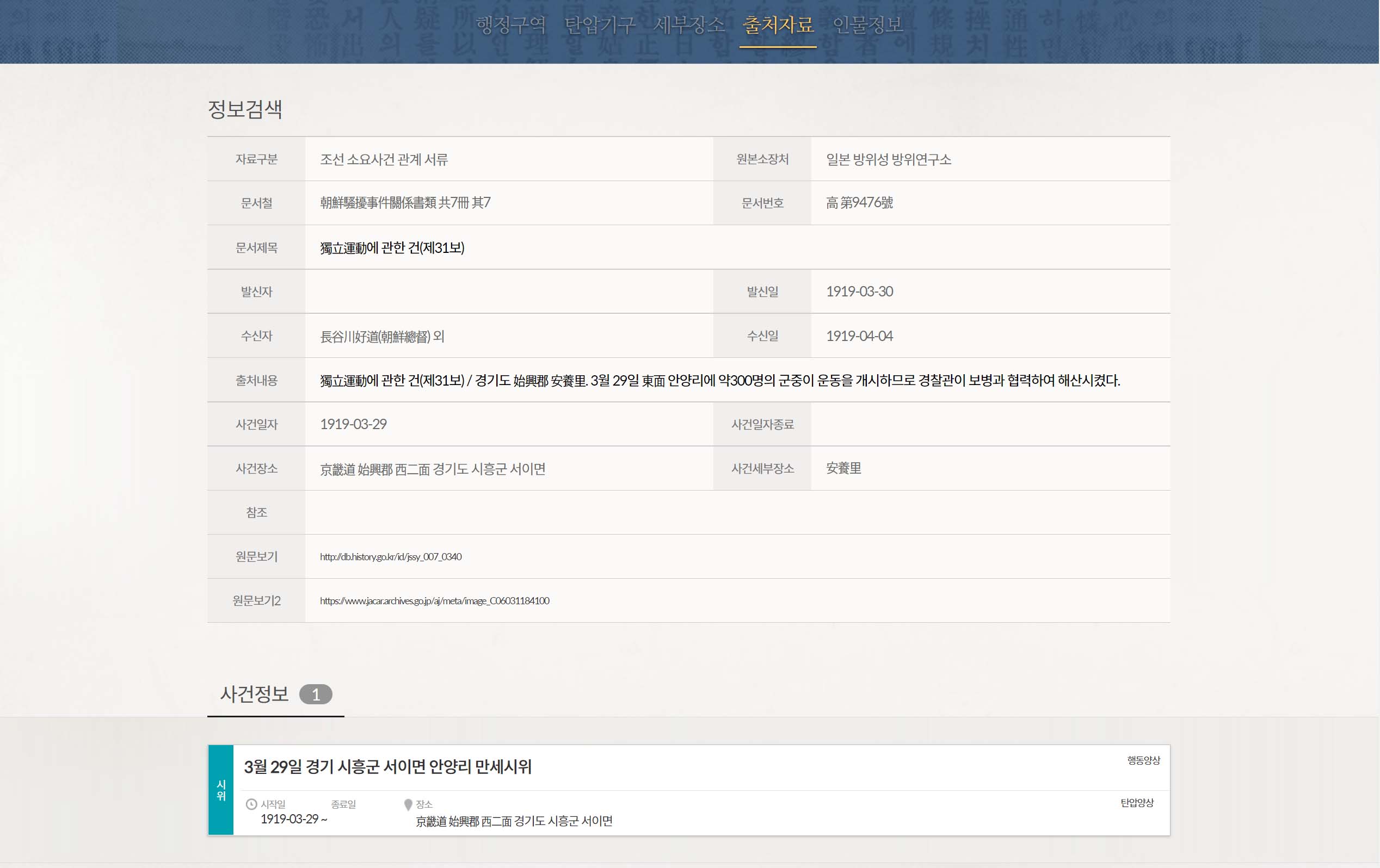Click the teal 시위 category label
This screenshot has height=868, width=1380.
tap(220, 790)
